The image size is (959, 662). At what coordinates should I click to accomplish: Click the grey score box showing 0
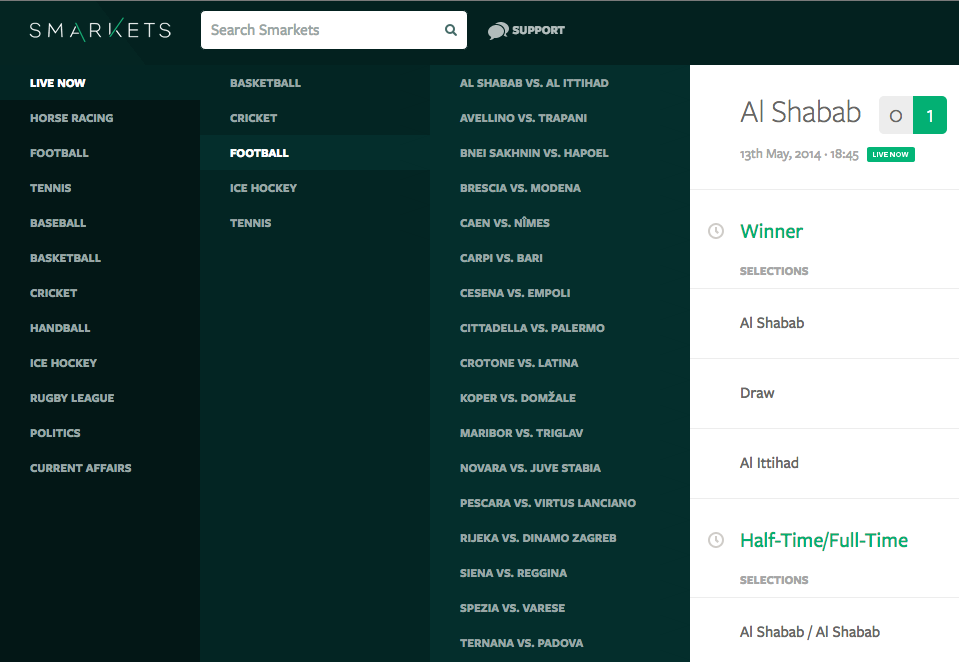click(896, 115)
